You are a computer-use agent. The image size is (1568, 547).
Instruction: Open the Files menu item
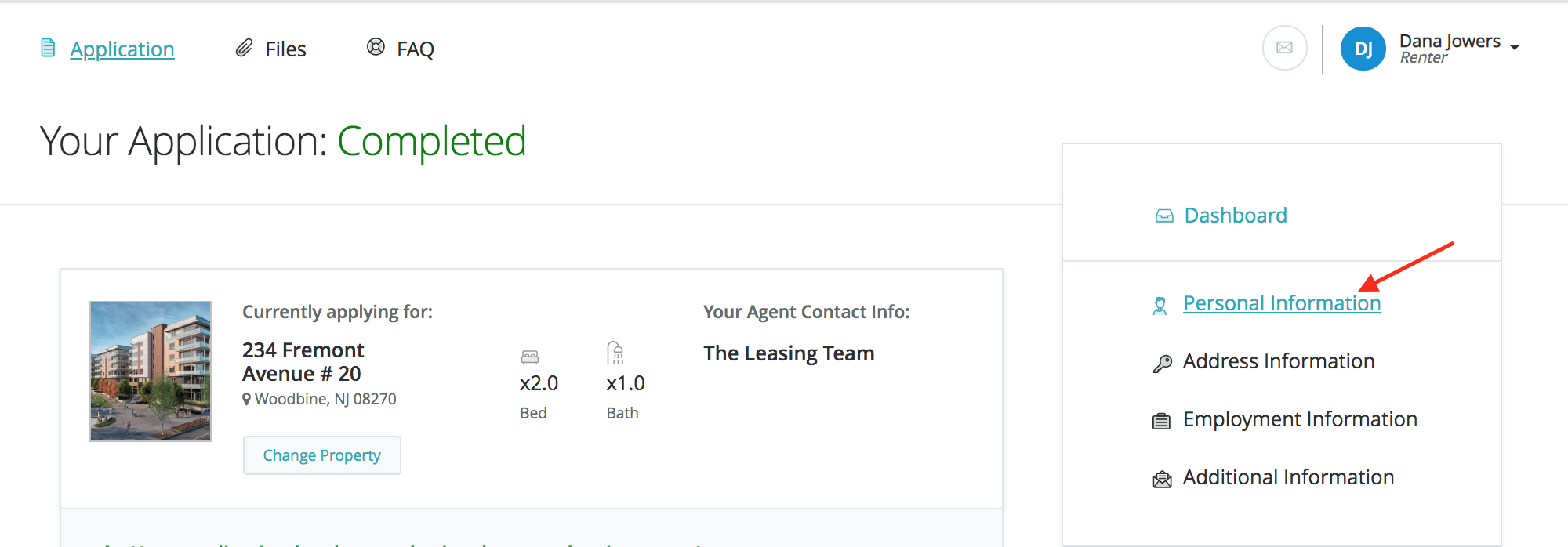(285, 49)
